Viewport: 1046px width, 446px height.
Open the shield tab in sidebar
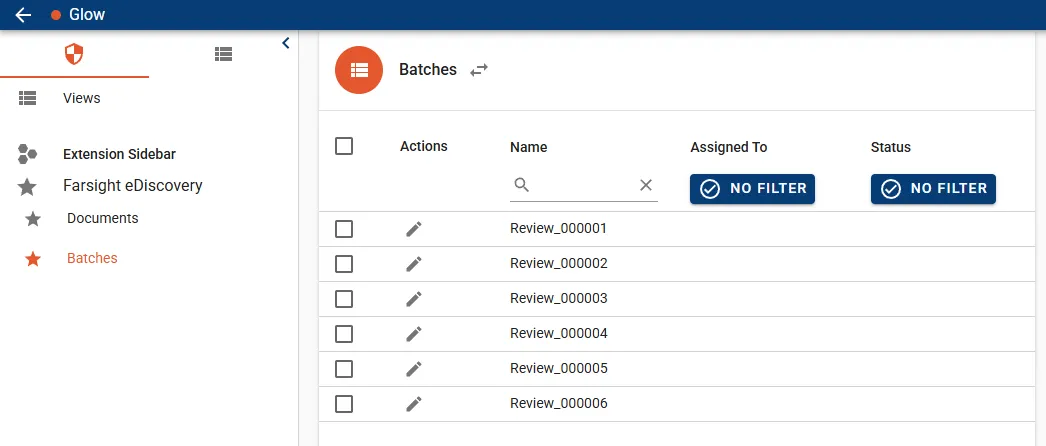pyautogui.click(x=74, y=54)
